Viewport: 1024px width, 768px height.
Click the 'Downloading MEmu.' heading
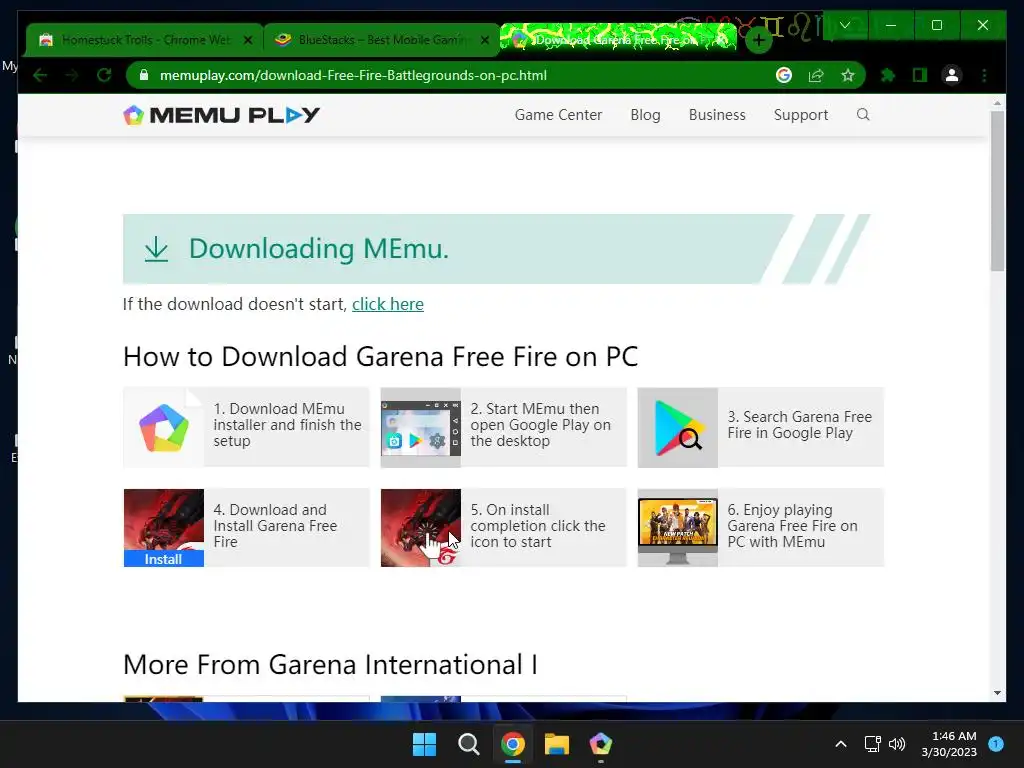pos(319,249)
